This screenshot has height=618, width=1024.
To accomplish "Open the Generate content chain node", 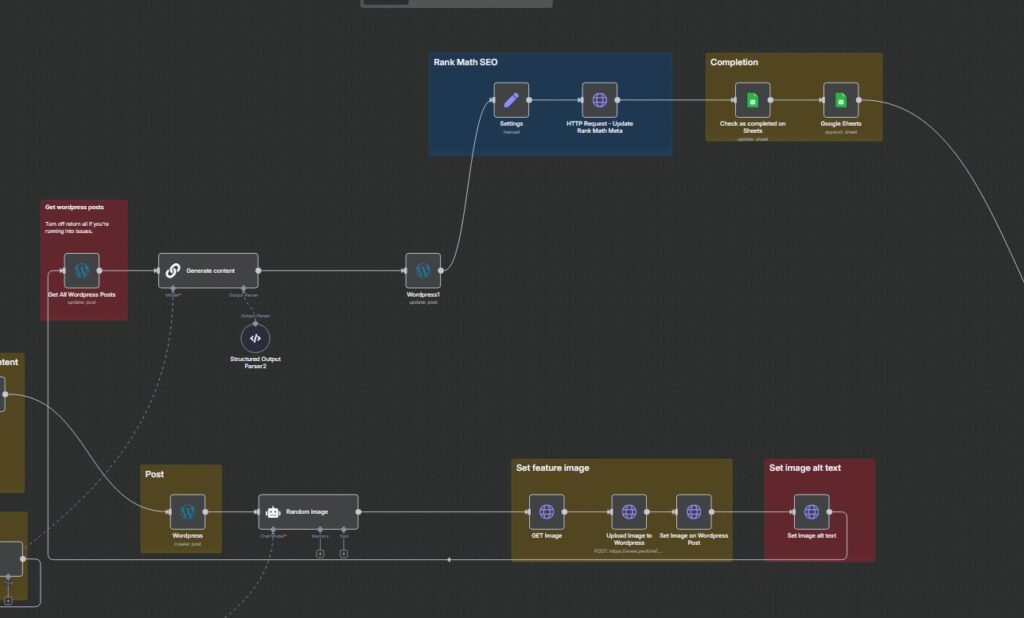I will [208, 270].
